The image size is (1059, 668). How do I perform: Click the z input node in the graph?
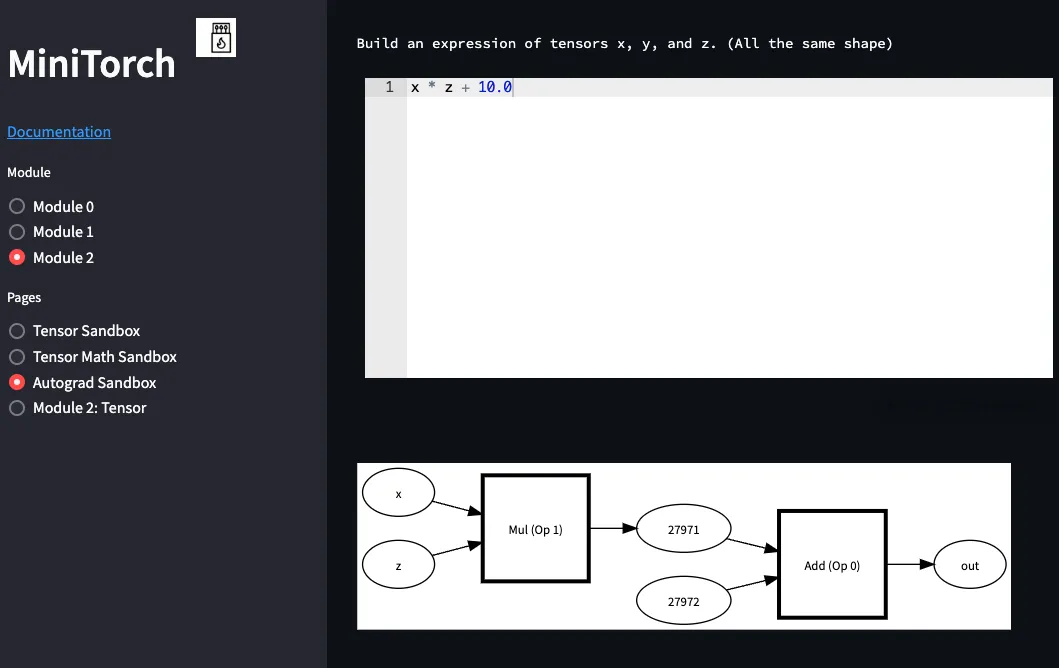[398, 565]
